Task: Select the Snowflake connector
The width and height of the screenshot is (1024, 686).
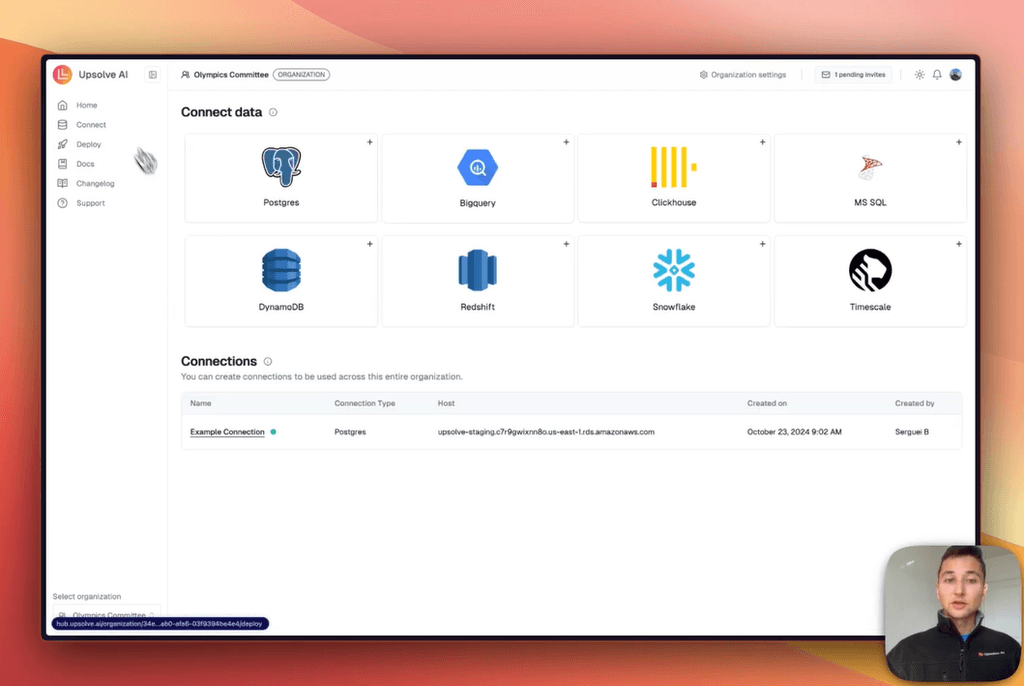Action: pos(673,280)
